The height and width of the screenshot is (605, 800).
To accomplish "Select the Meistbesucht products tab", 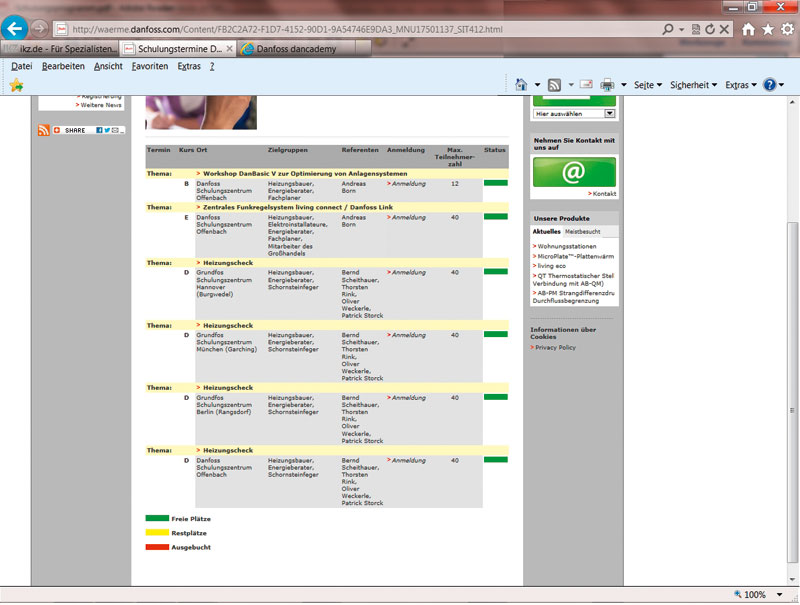I will pyautogui.click(x=583, y=232).
